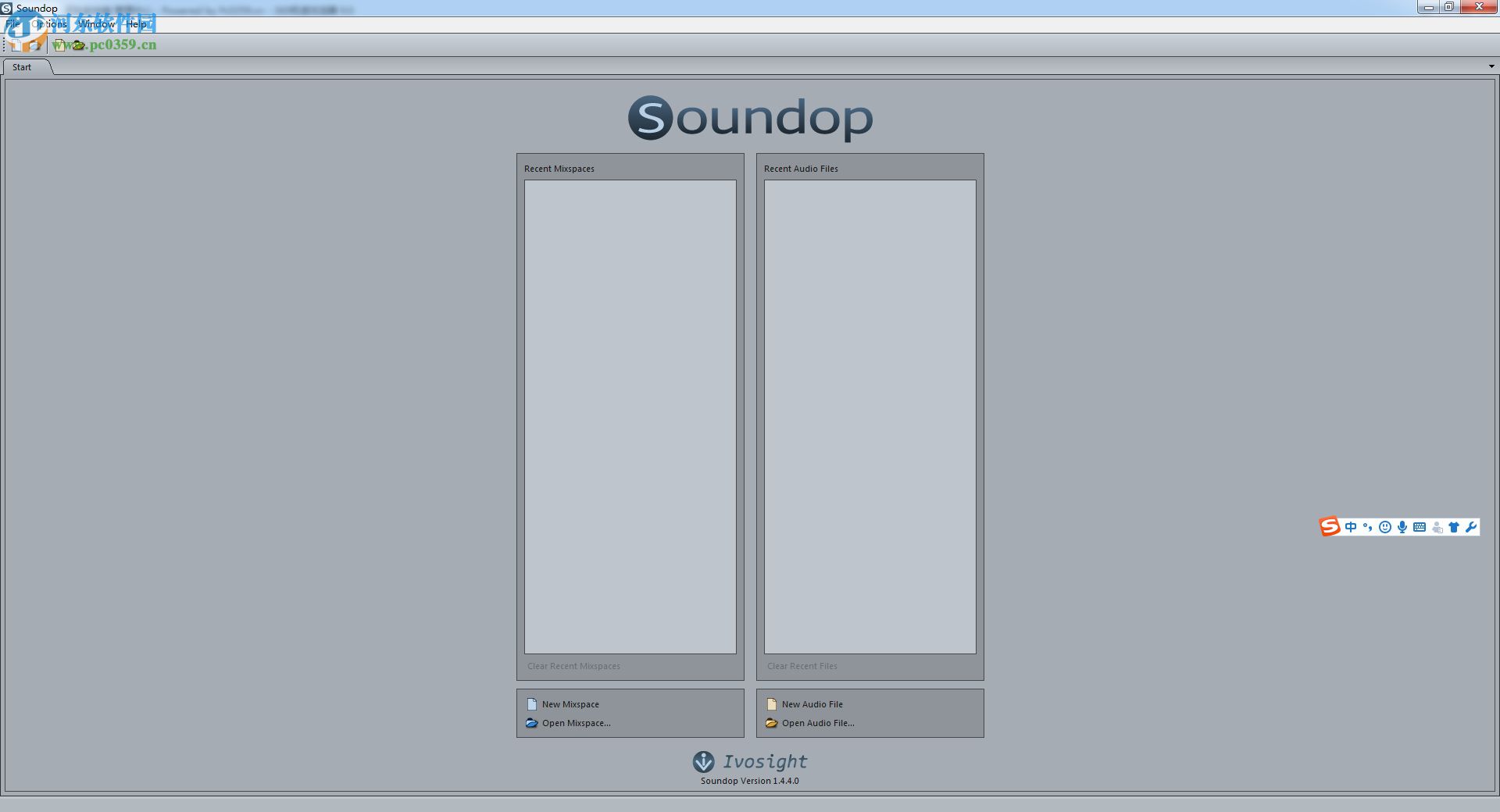
Task: Click Open Audio File... link on start page
Action: tap(818, 723)
